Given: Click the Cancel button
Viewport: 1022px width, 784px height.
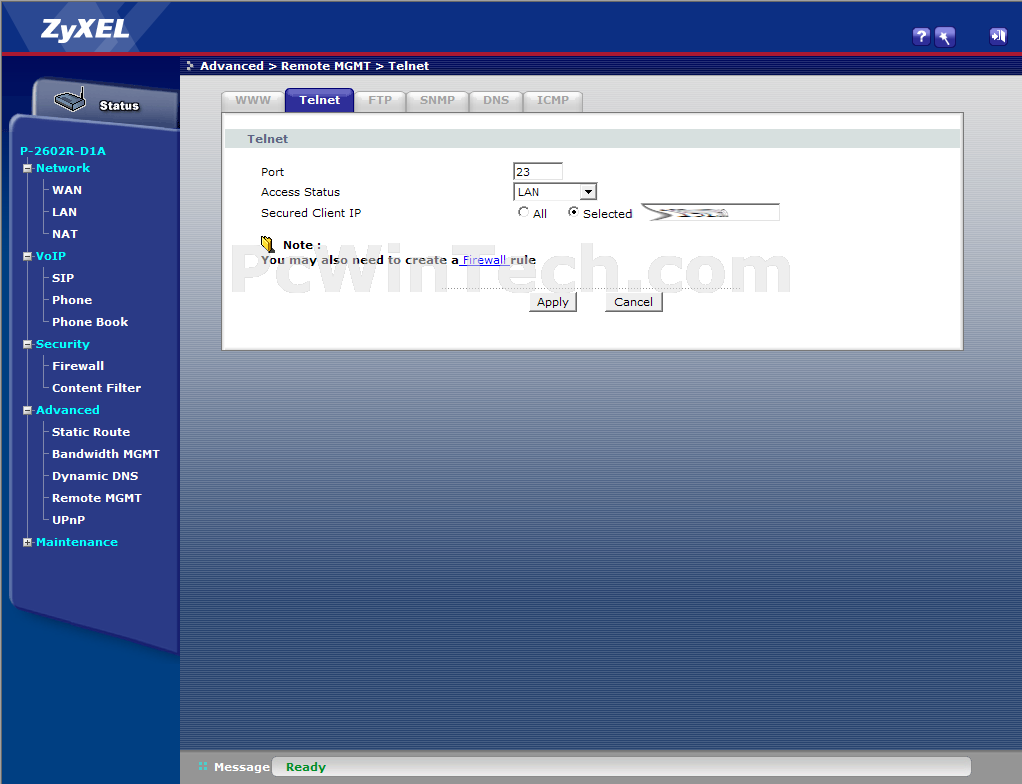Looking at the screenshot, I should [x=634, y=302].
